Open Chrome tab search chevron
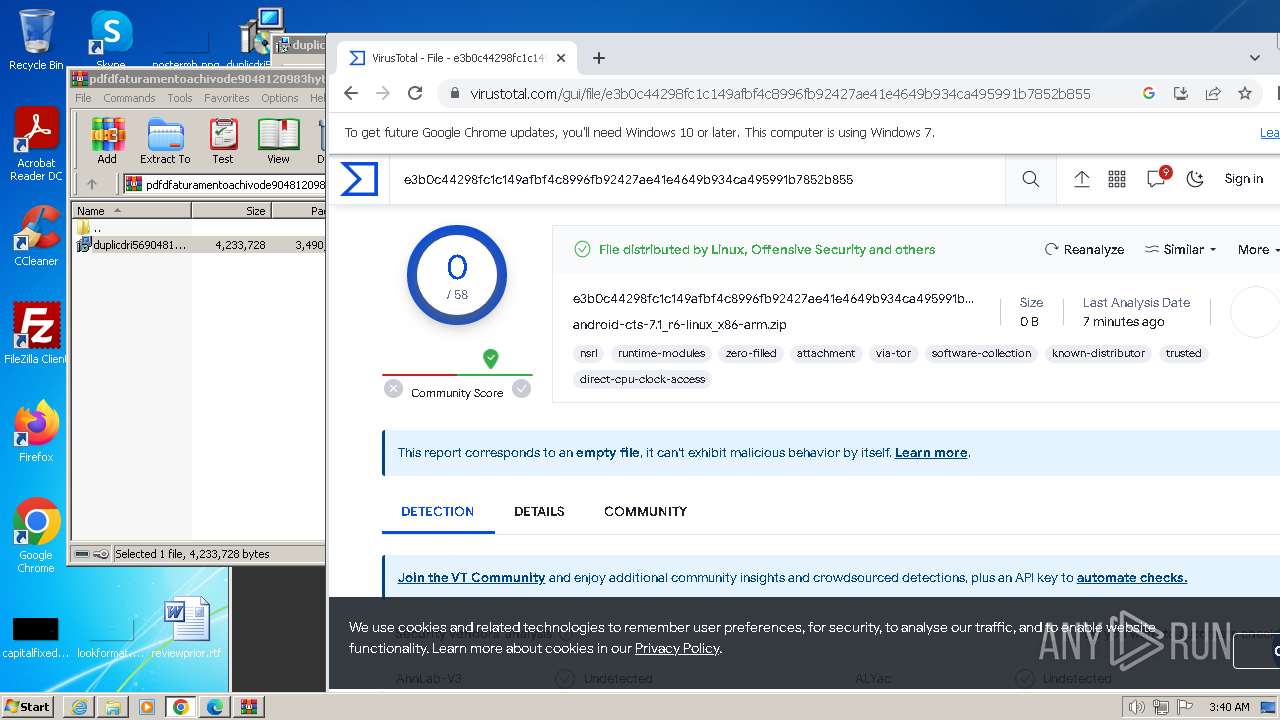Image resolution: width=1280 pixels, height=720 pixels. 1255,58
